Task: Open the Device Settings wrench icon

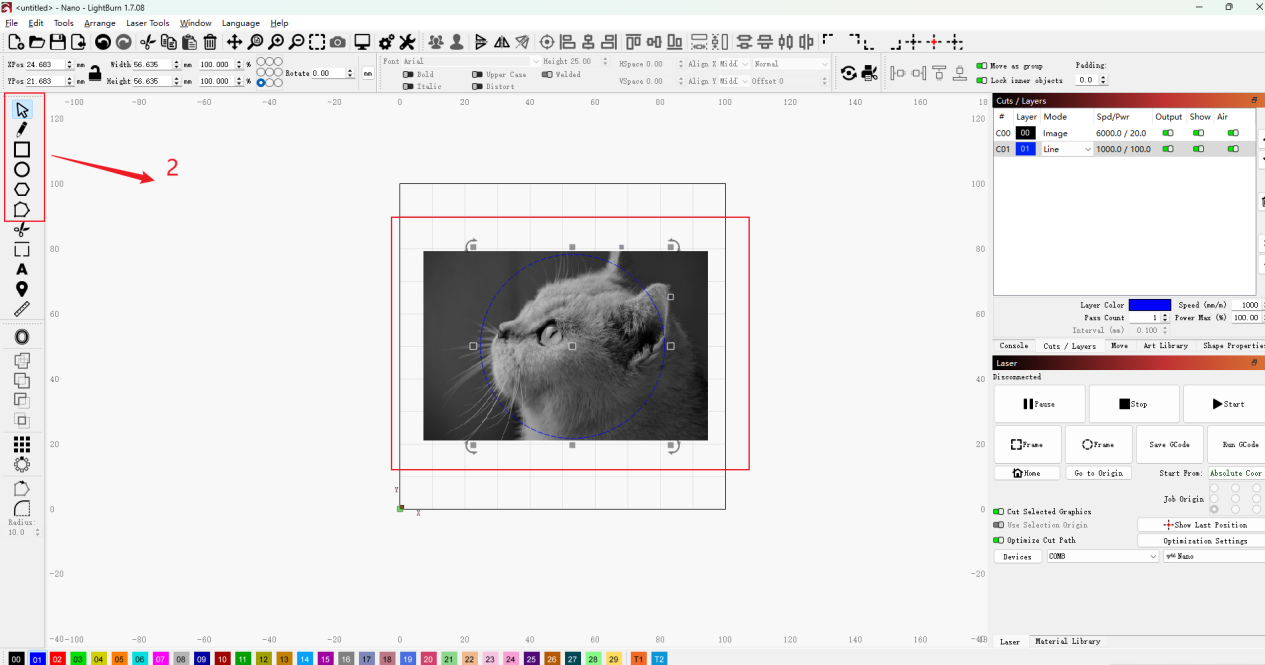Action: click(x=407, y=42)
